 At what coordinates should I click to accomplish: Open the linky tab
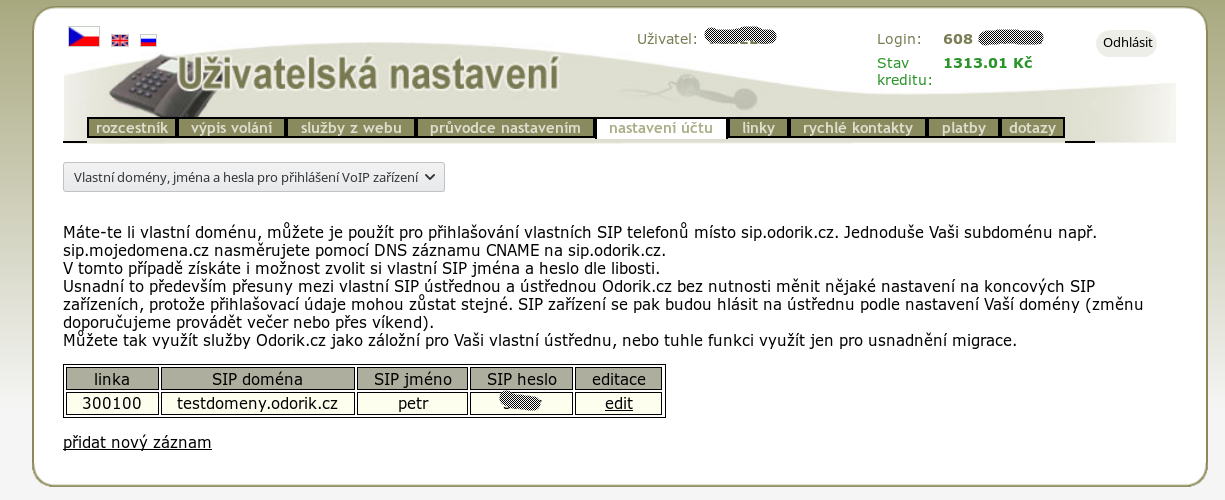(759, 128)
